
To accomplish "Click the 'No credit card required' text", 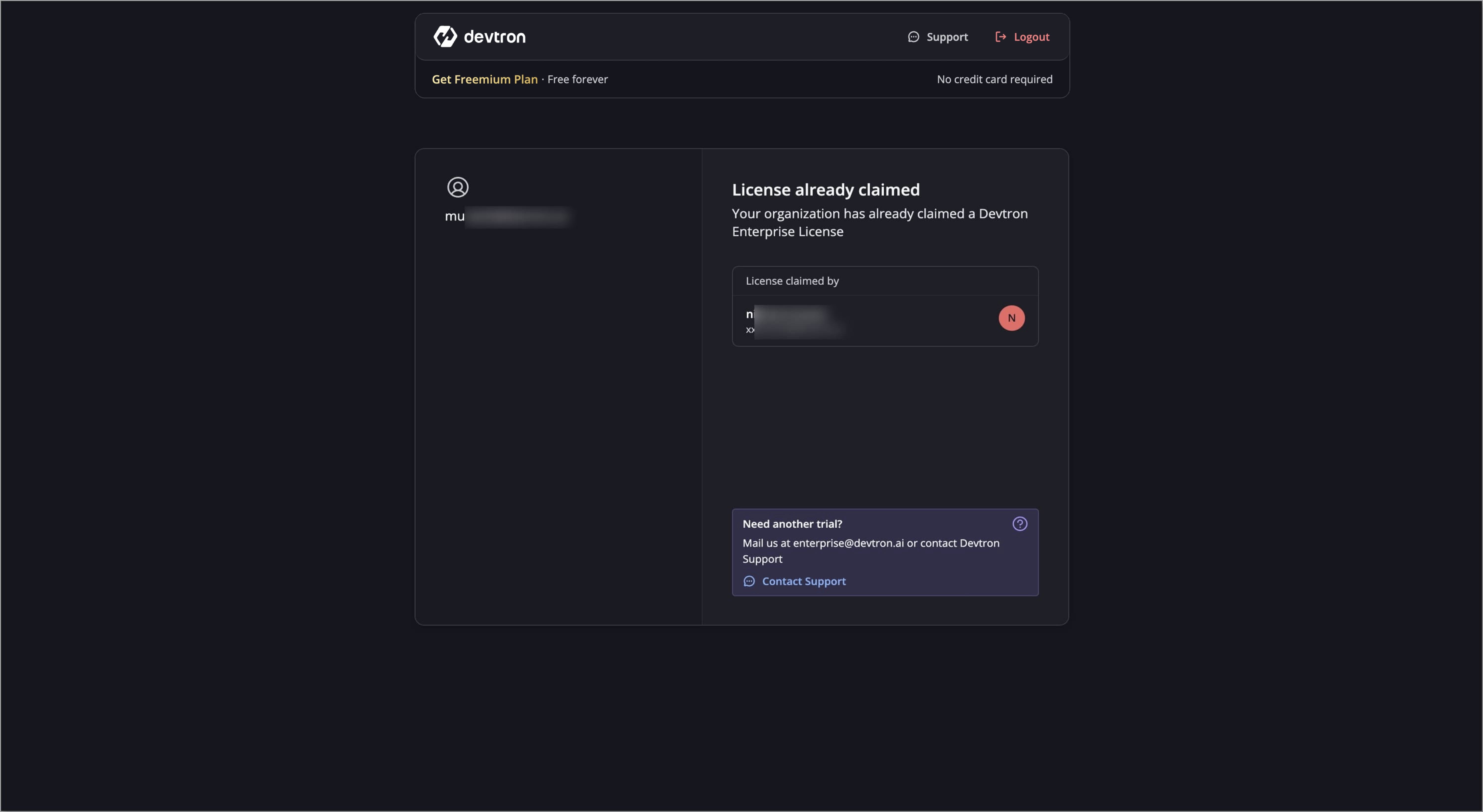I will point(994,79).
